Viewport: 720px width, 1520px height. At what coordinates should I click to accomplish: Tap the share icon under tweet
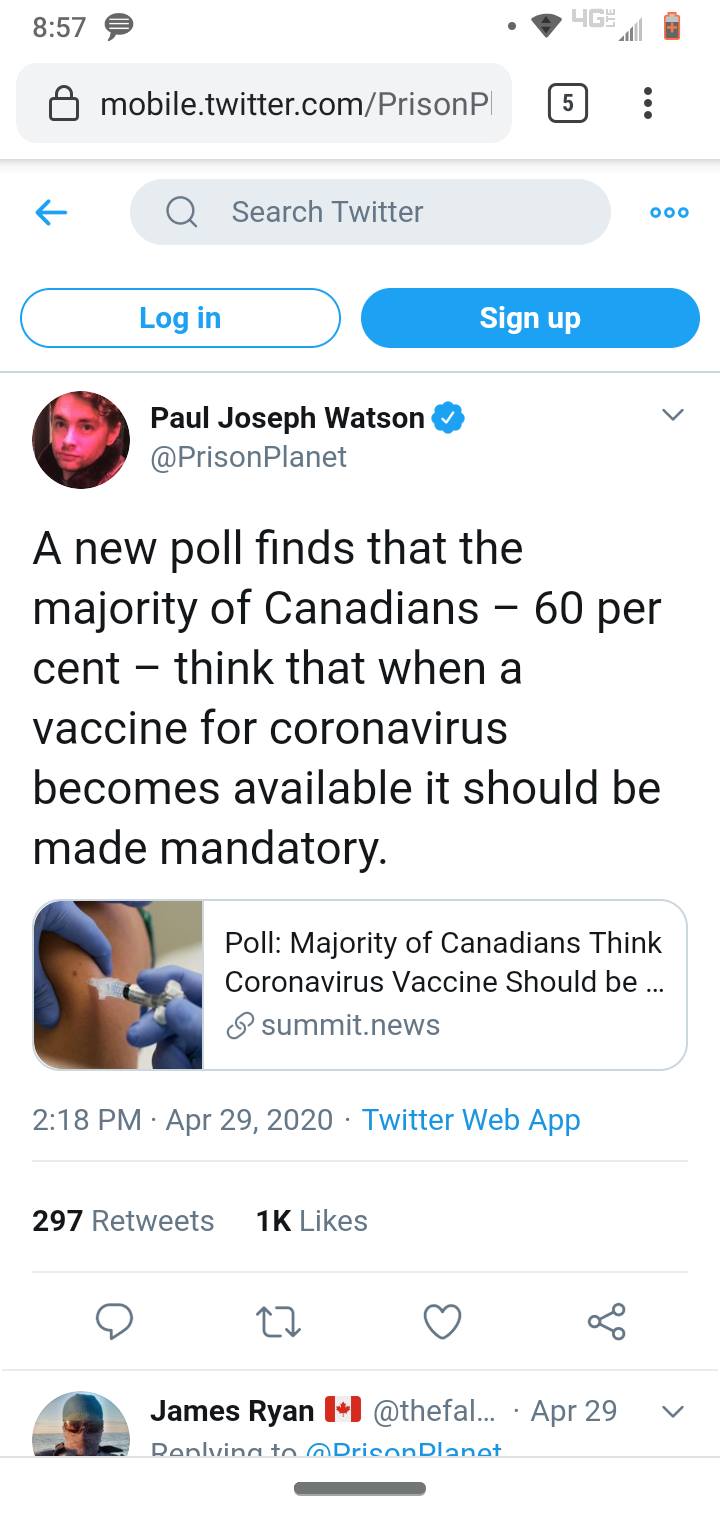606,1321
